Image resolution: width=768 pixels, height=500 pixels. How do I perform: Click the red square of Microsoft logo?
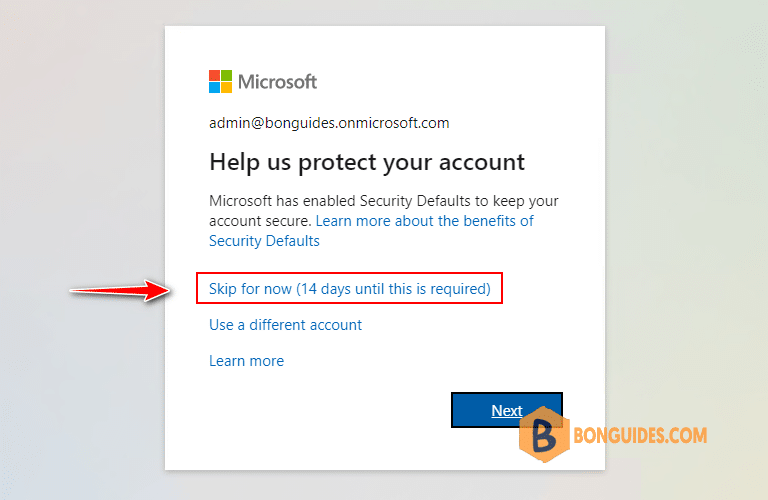215,75
